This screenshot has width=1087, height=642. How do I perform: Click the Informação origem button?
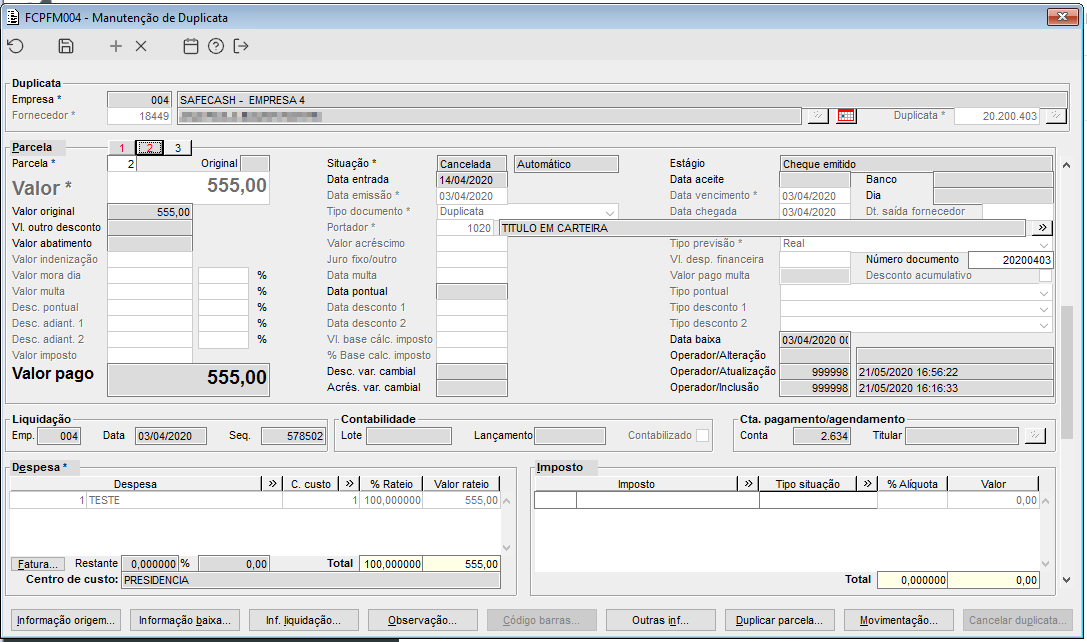point(66,620)
